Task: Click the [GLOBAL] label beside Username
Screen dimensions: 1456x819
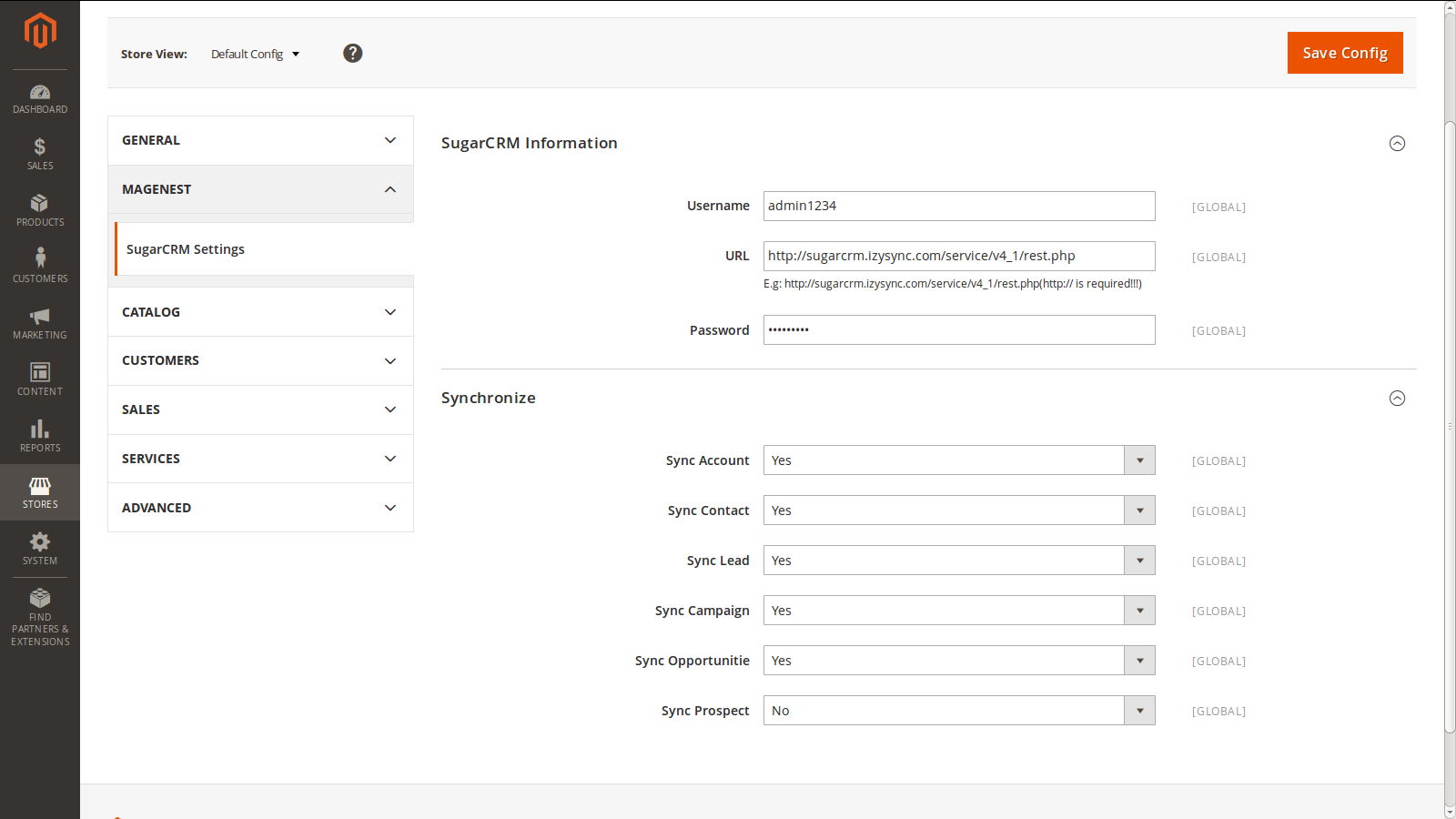Action: coord(1218,207)
